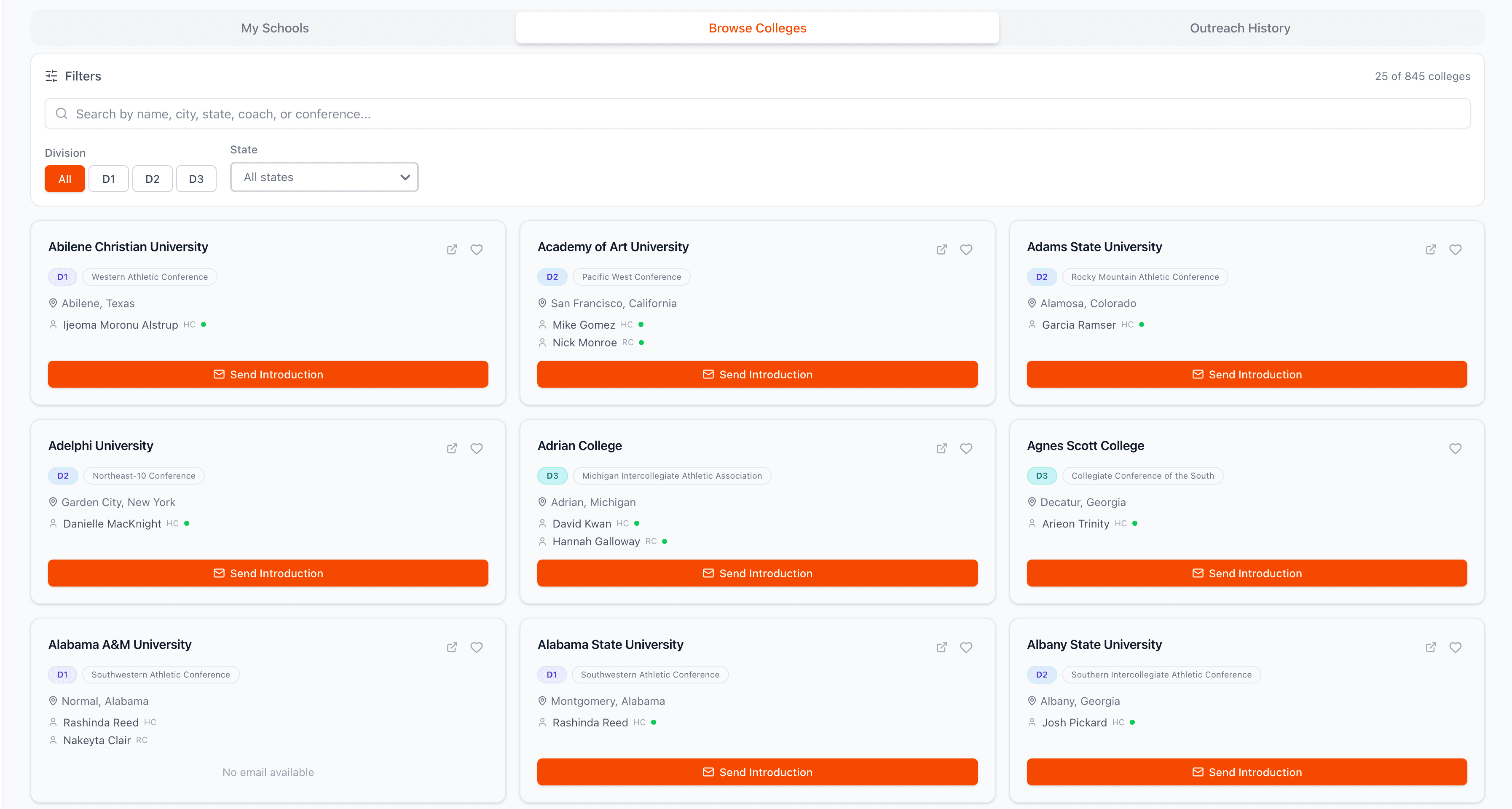The height and width of the screenshot is (809, 1512).
Task: Click person icon beside Josh Pickard
Action: point(1032,723)
